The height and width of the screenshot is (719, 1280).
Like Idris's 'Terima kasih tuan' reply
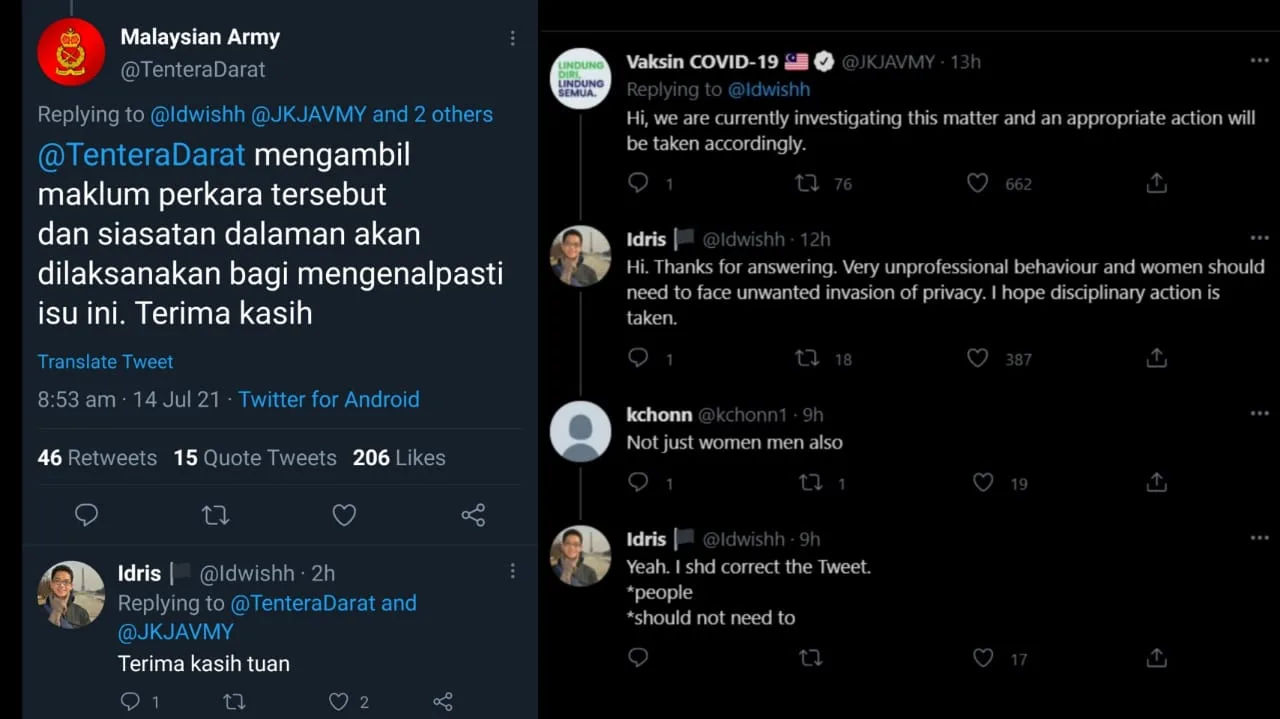pos(339,701)
